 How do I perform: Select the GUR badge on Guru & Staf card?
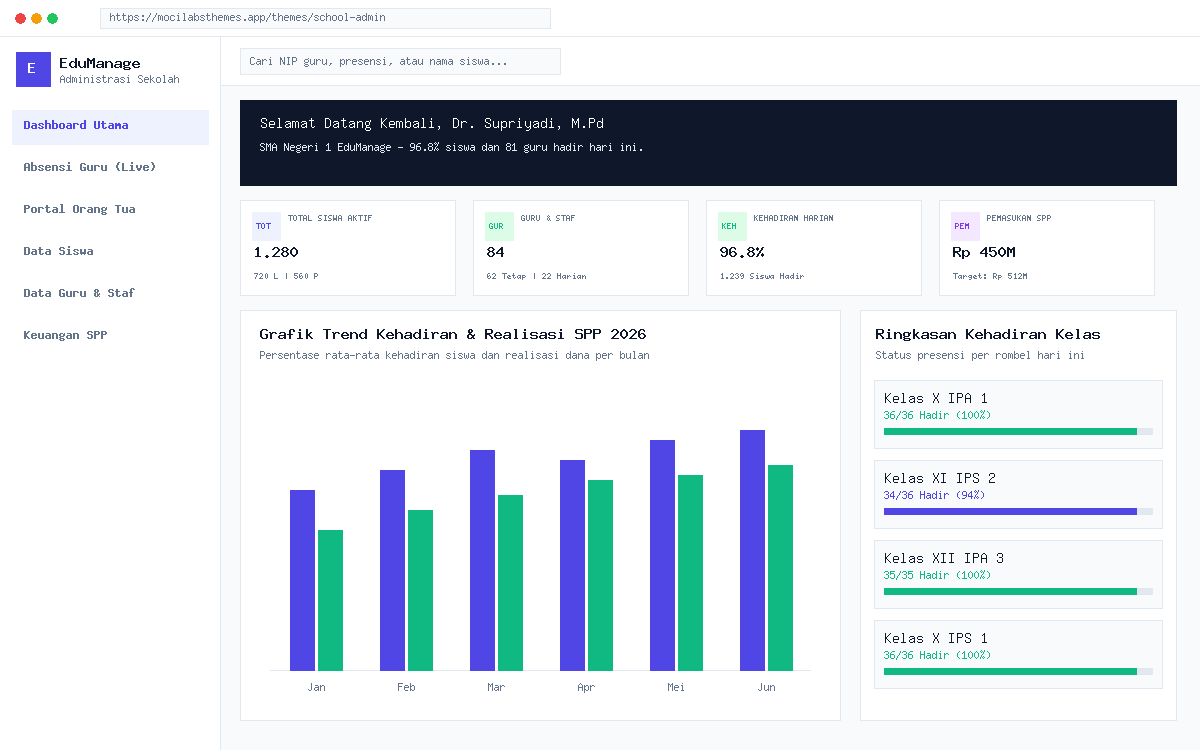tap(499, 226)
